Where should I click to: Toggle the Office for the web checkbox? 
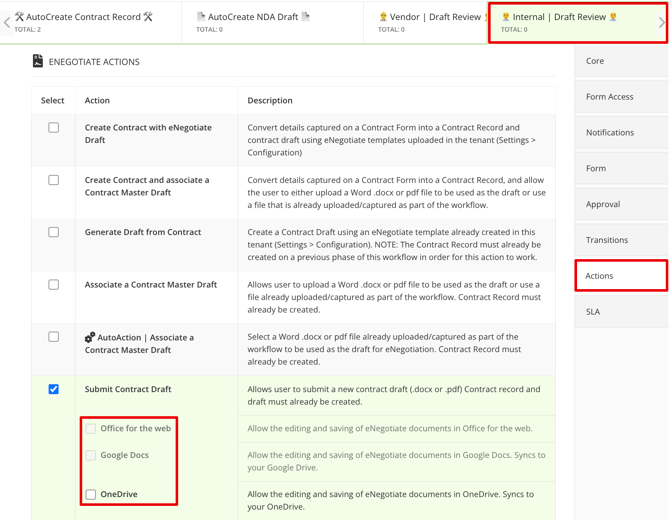point(91,429)
